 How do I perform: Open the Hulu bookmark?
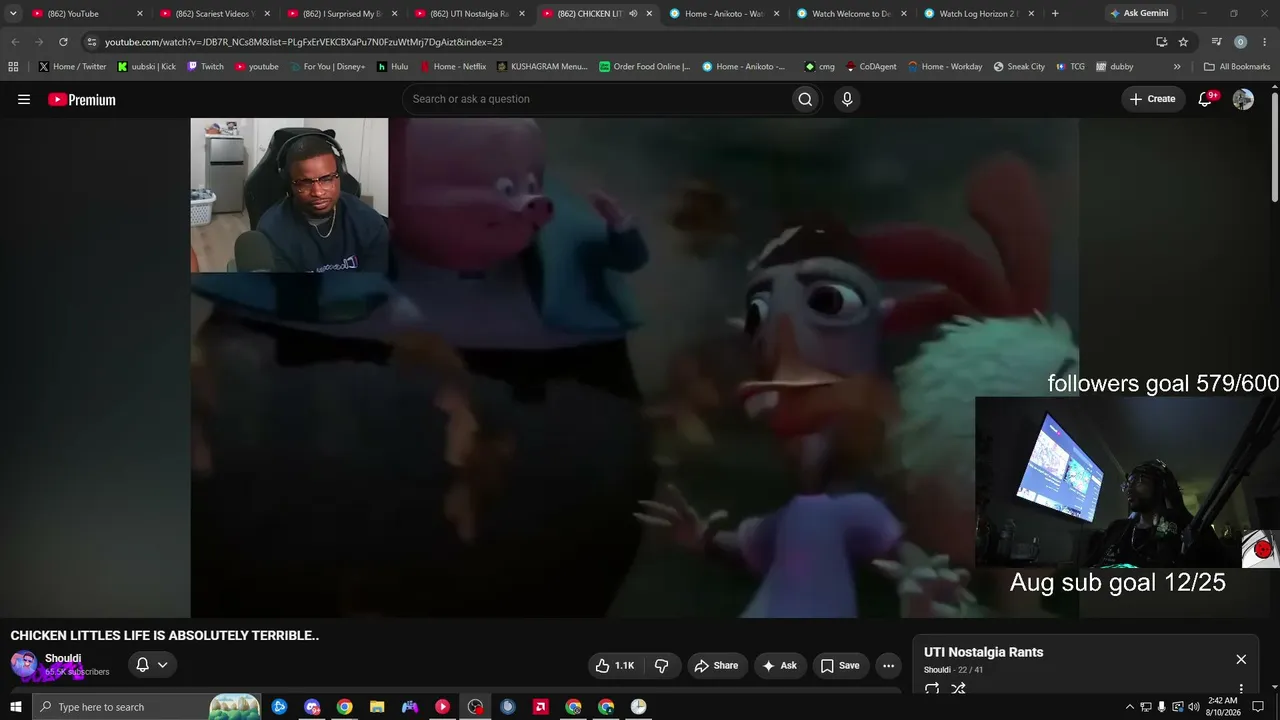pos(392,67)
